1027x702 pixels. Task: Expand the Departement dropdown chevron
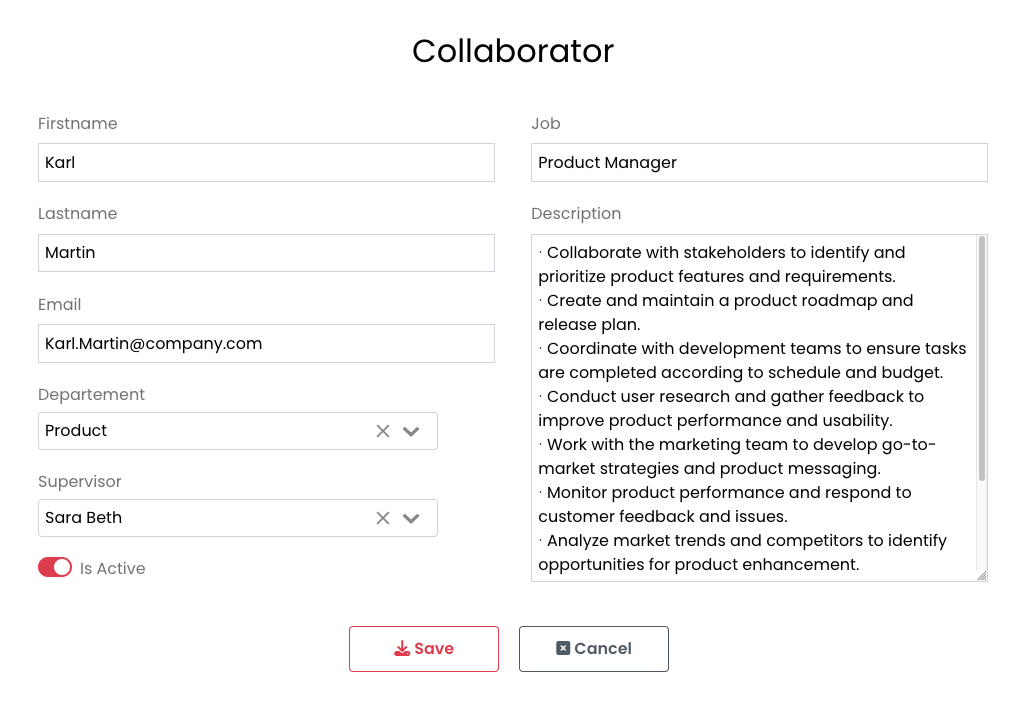(411, 431)
